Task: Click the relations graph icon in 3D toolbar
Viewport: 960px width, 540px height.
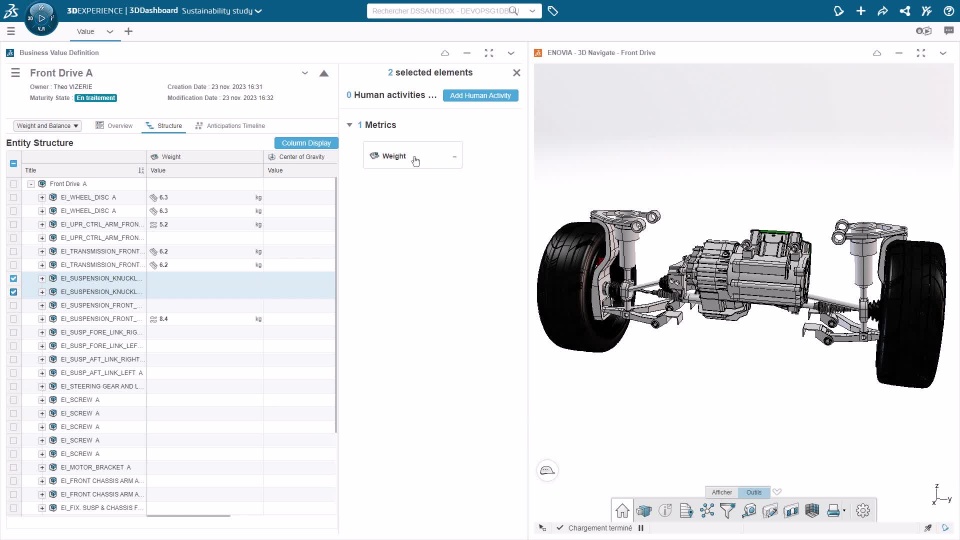Action: coord(707,511)
